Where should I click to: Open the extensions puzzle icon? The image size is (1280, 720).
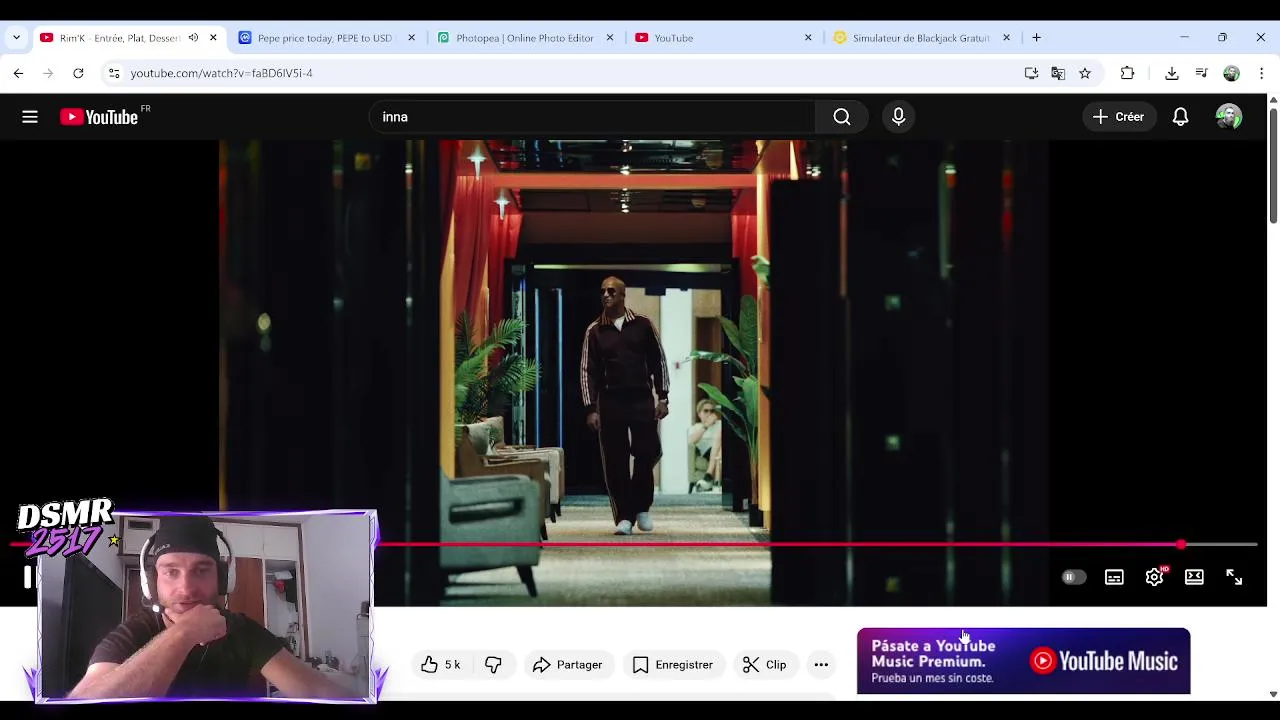coord(1127,73)
